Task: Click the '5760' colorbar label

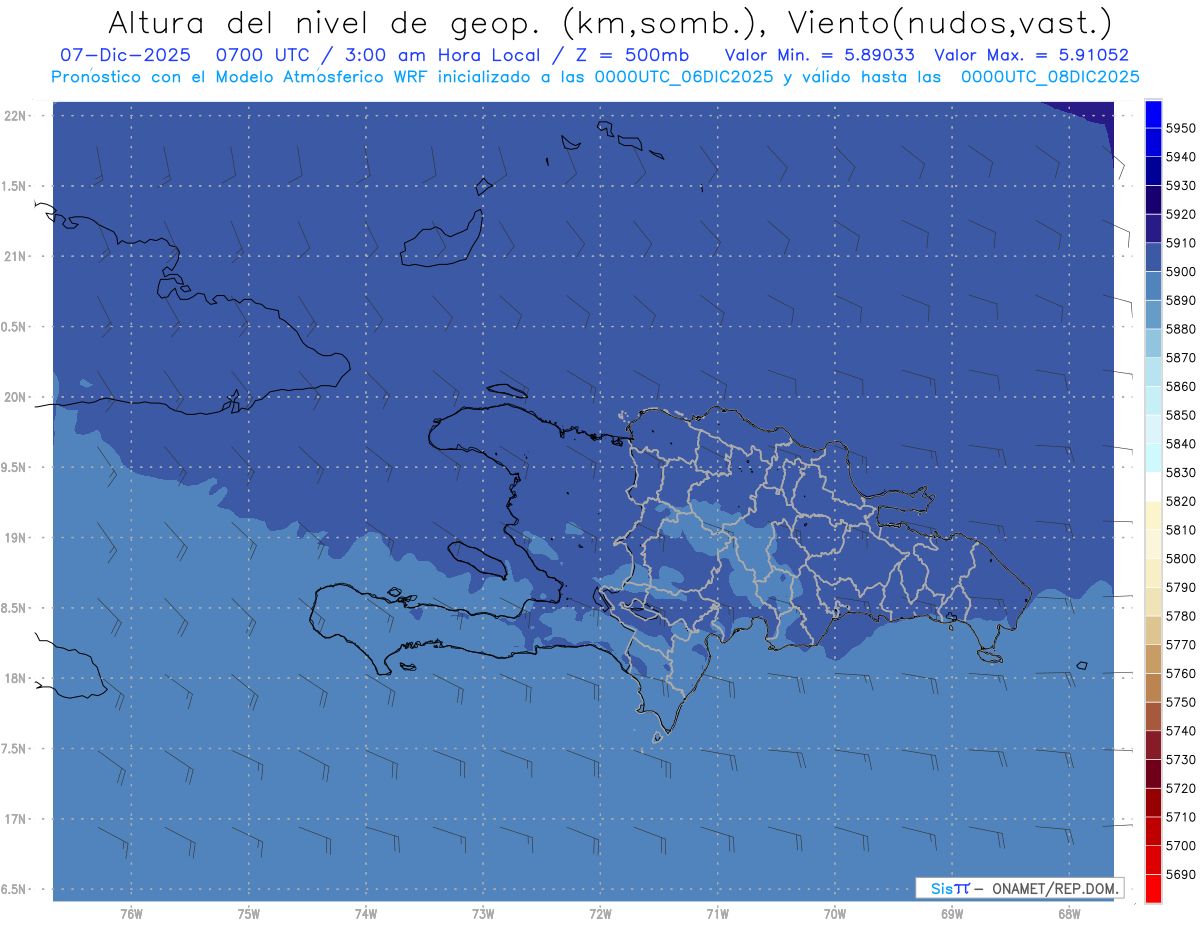Action: (x=1181, y=673)
